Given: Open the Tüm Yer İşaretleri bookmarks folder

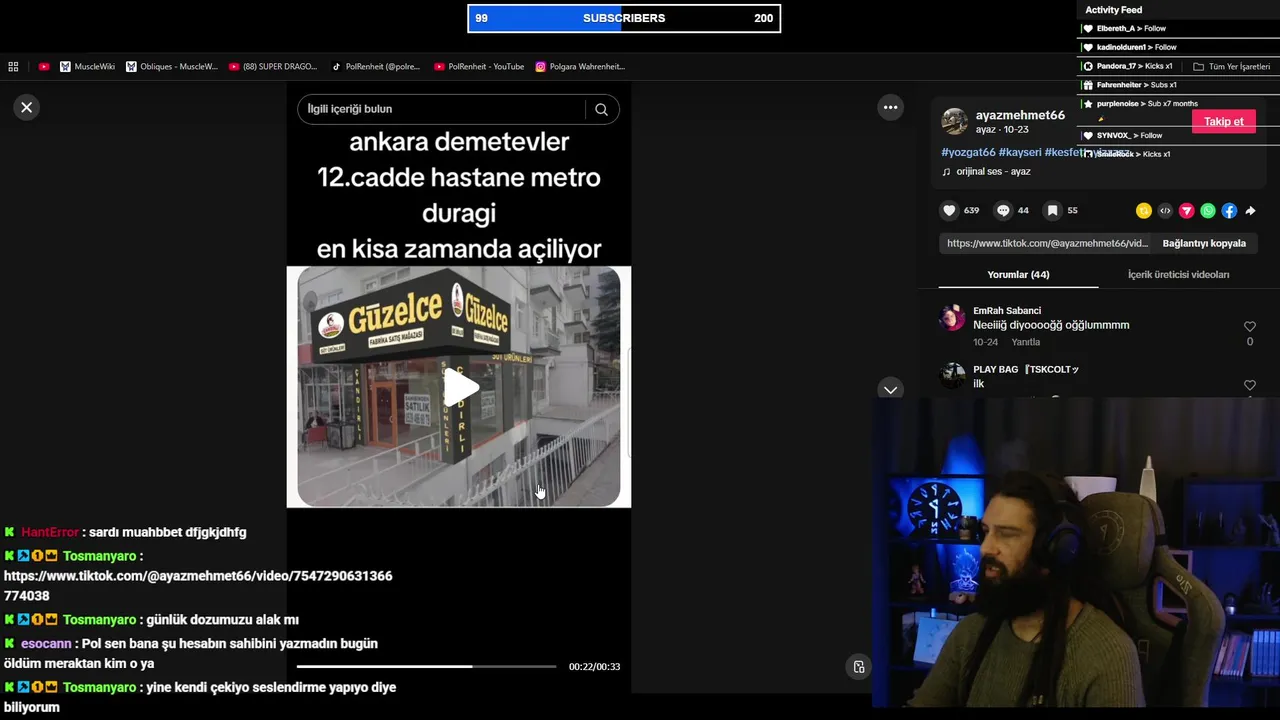Looking at the screenshot, I should pyautogui.click(x=1231, y=67).
